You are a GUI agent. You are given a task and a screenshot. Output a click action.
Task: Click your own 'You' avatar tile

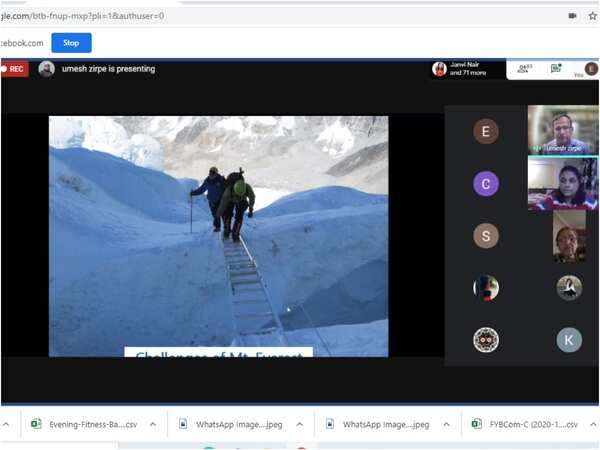[591, 69]
